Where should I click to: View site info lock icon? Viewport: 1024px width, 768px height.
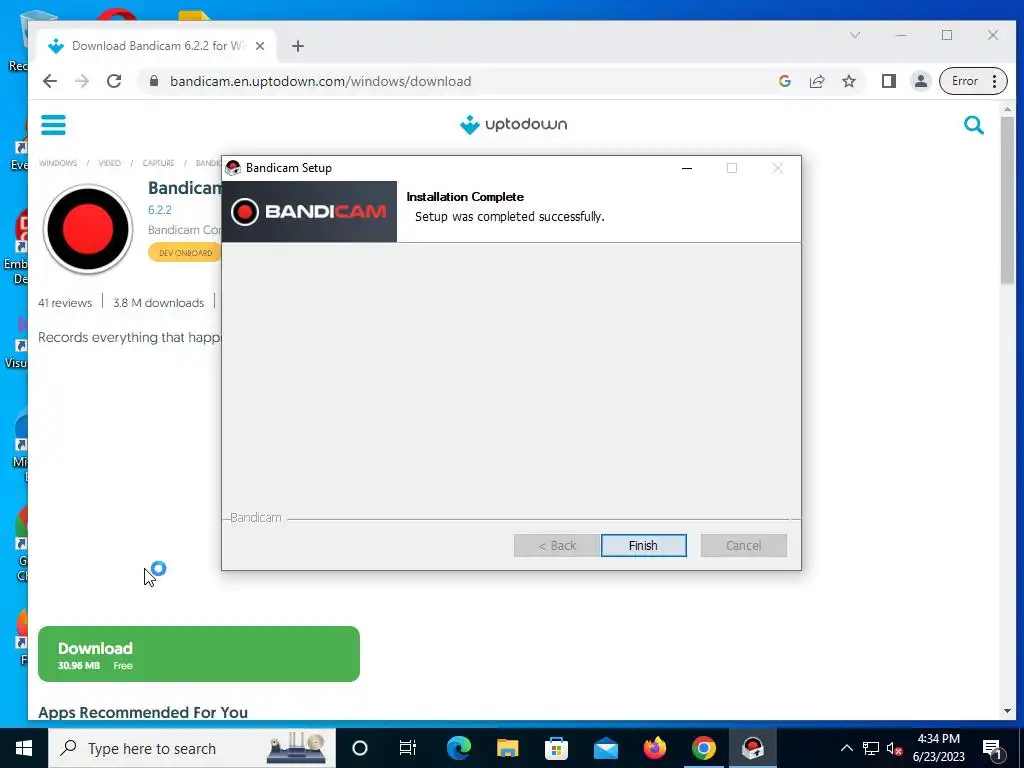click(x=153, y=81)
